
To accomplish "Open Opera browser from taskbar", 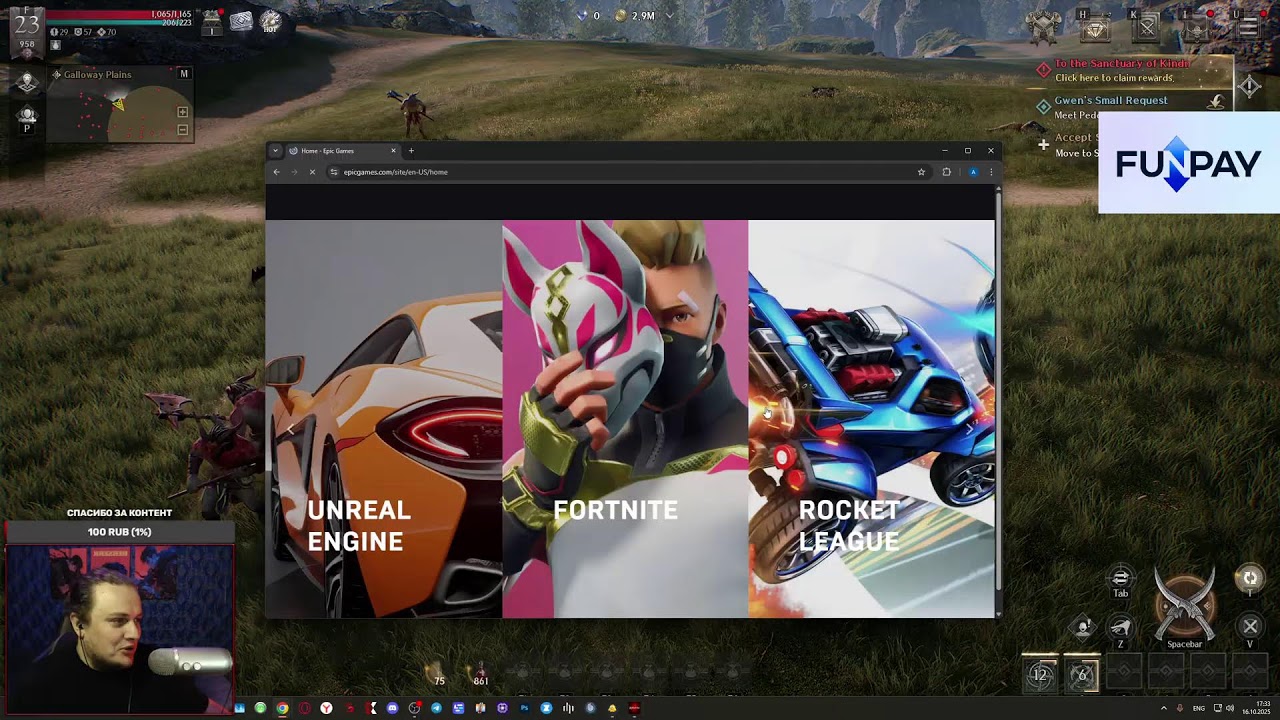I will click(304, 708).
